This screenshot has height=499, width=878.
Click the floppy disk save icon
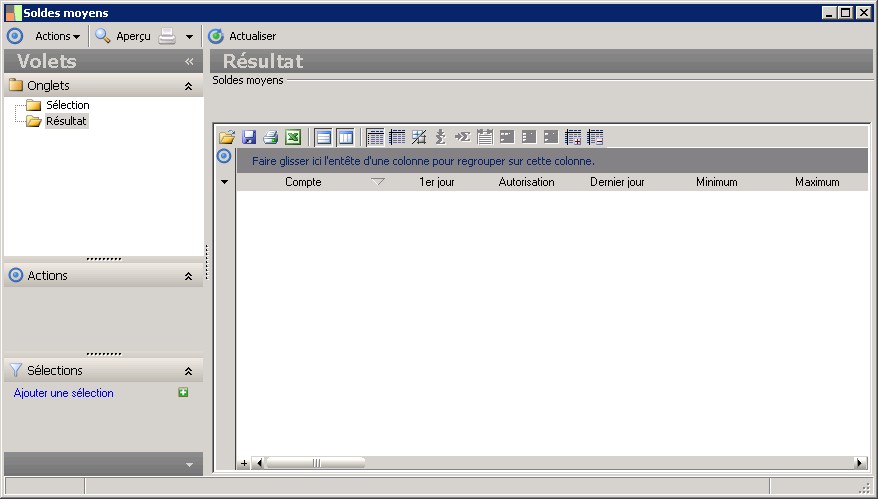click(x=249, y=137)
